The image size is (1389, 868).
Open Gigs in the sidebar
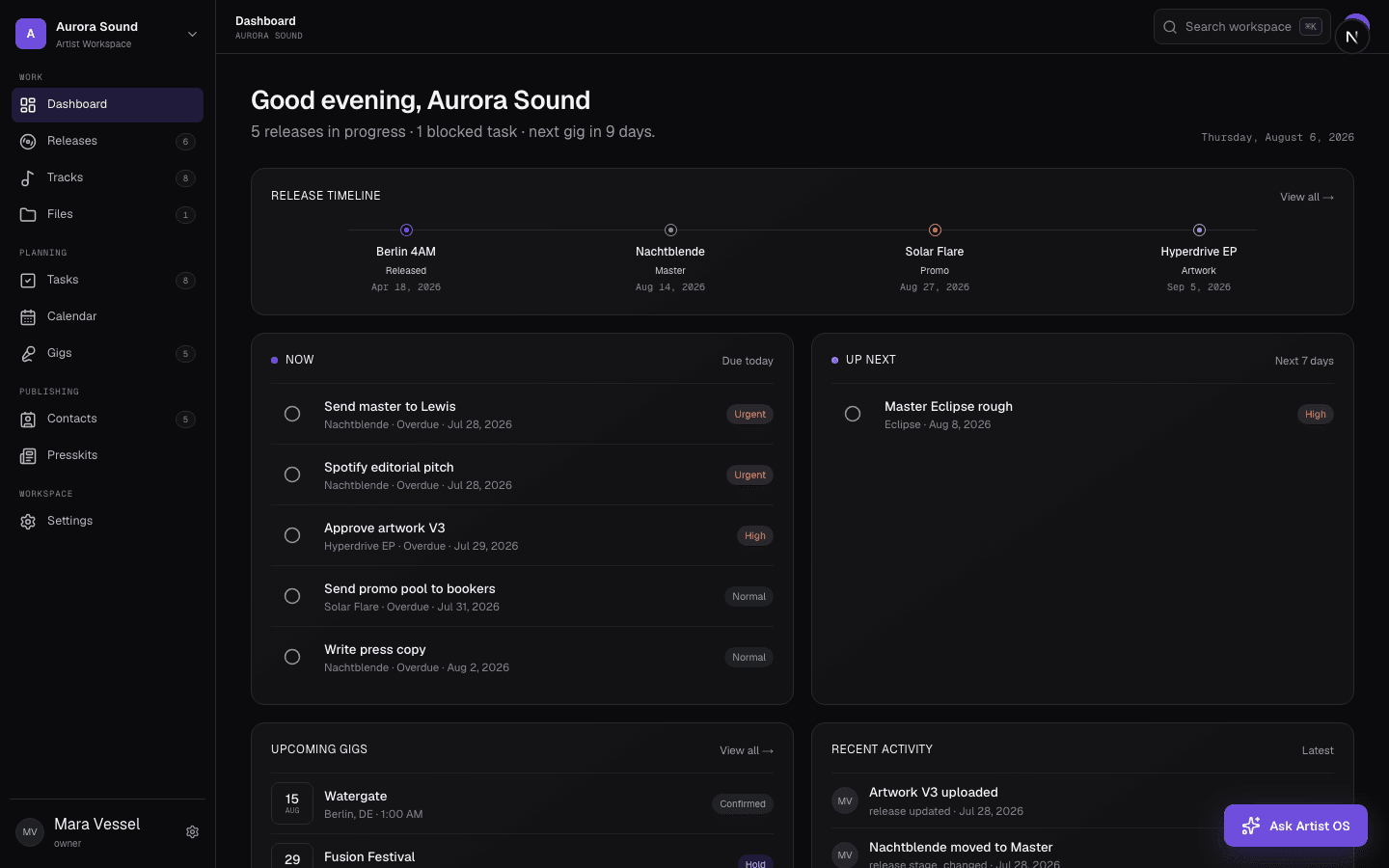(x=107, y=354)
